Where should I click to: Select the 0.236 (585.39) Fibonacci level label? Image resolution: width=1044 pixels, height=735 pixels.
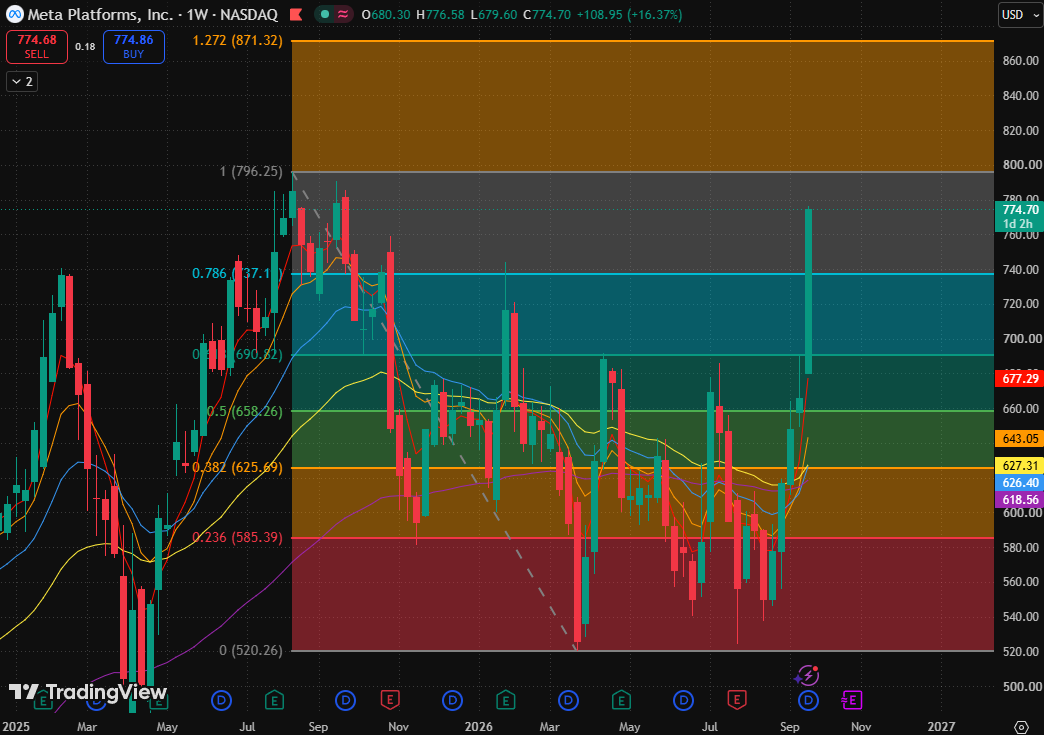[238, 537]
